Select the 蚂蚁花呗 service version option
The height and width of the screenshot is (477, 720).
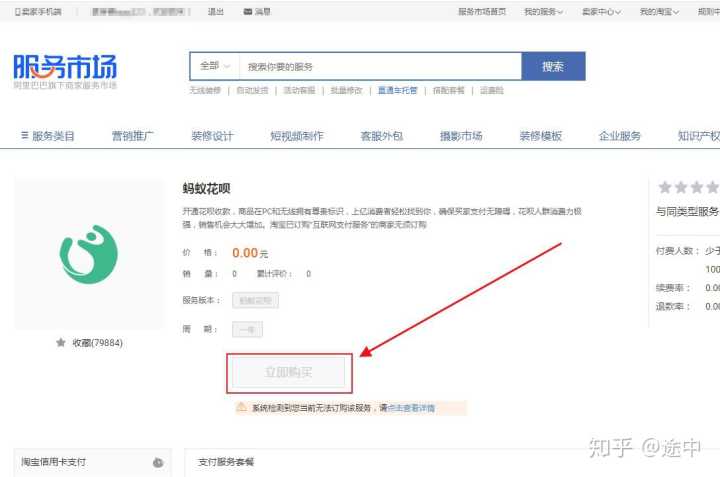[x=255, y=301]
